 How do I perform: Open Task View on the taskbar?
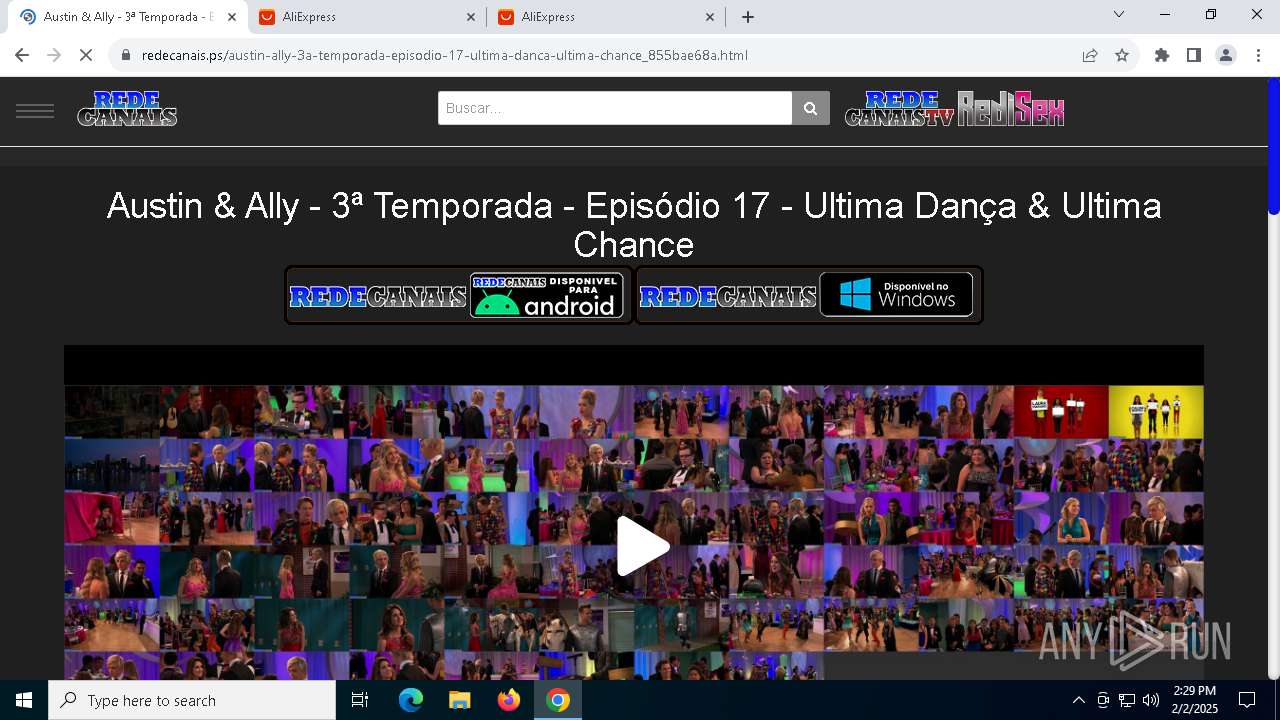point(360,700)
